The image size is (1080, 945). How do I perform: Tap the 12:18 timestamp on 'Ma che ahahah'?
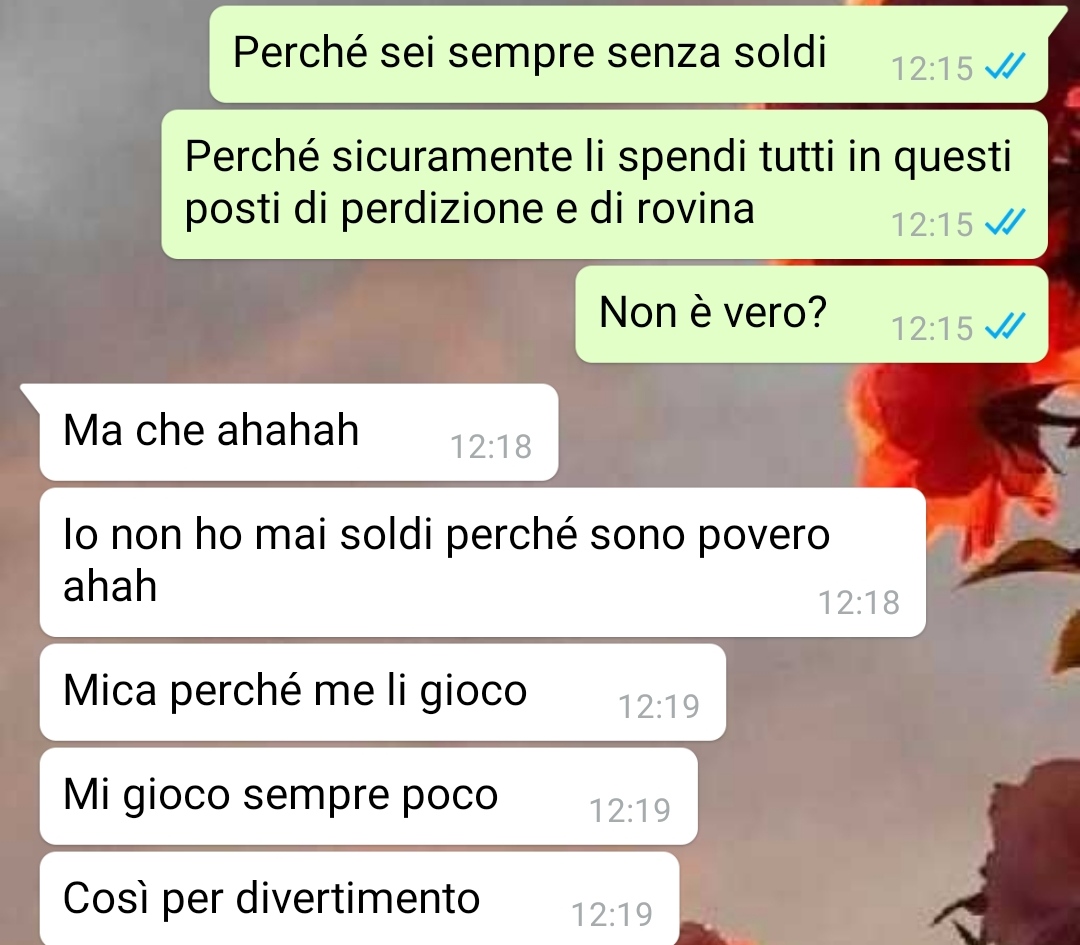pyautogui.click(x=490, y=446)
